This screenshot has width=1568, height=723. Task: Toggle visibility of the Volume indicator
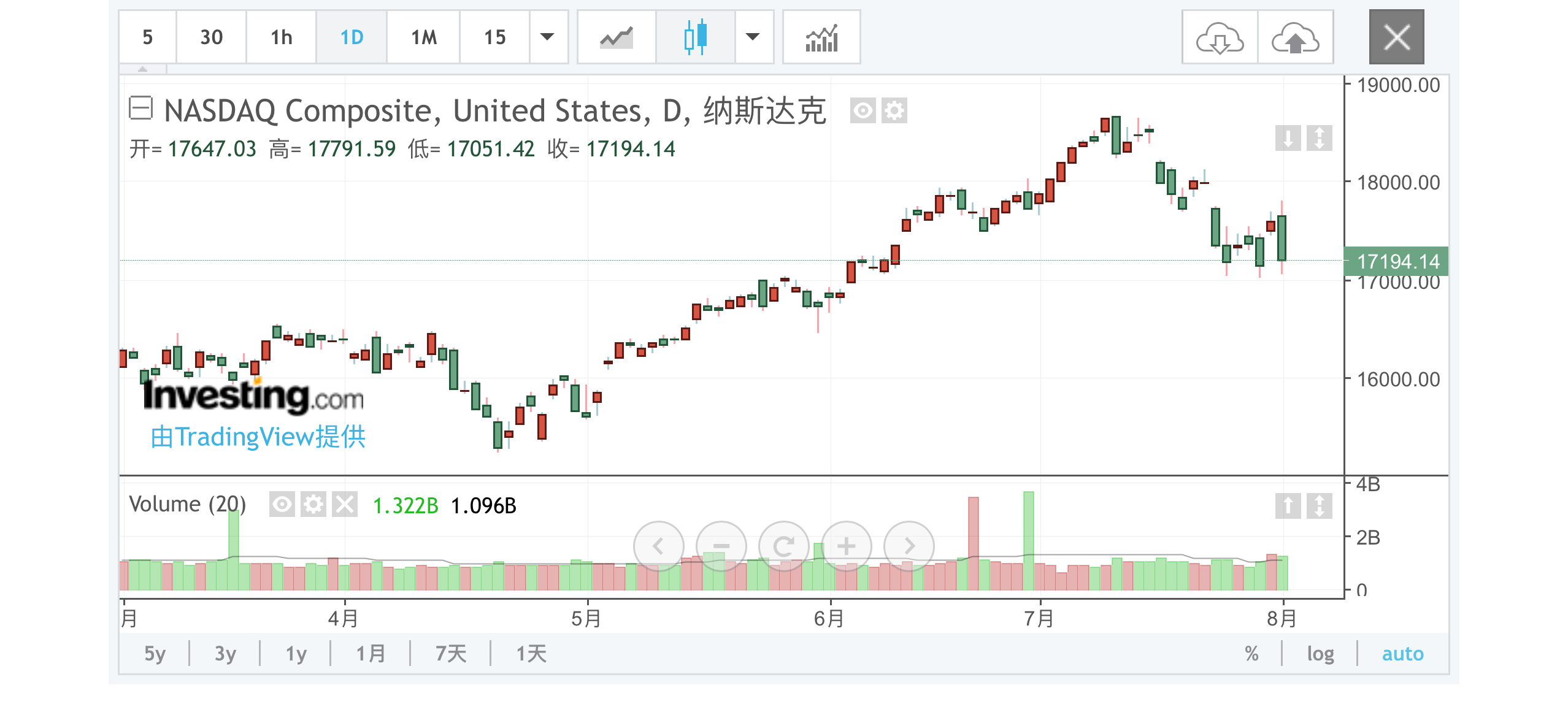(x=283, y=504)
